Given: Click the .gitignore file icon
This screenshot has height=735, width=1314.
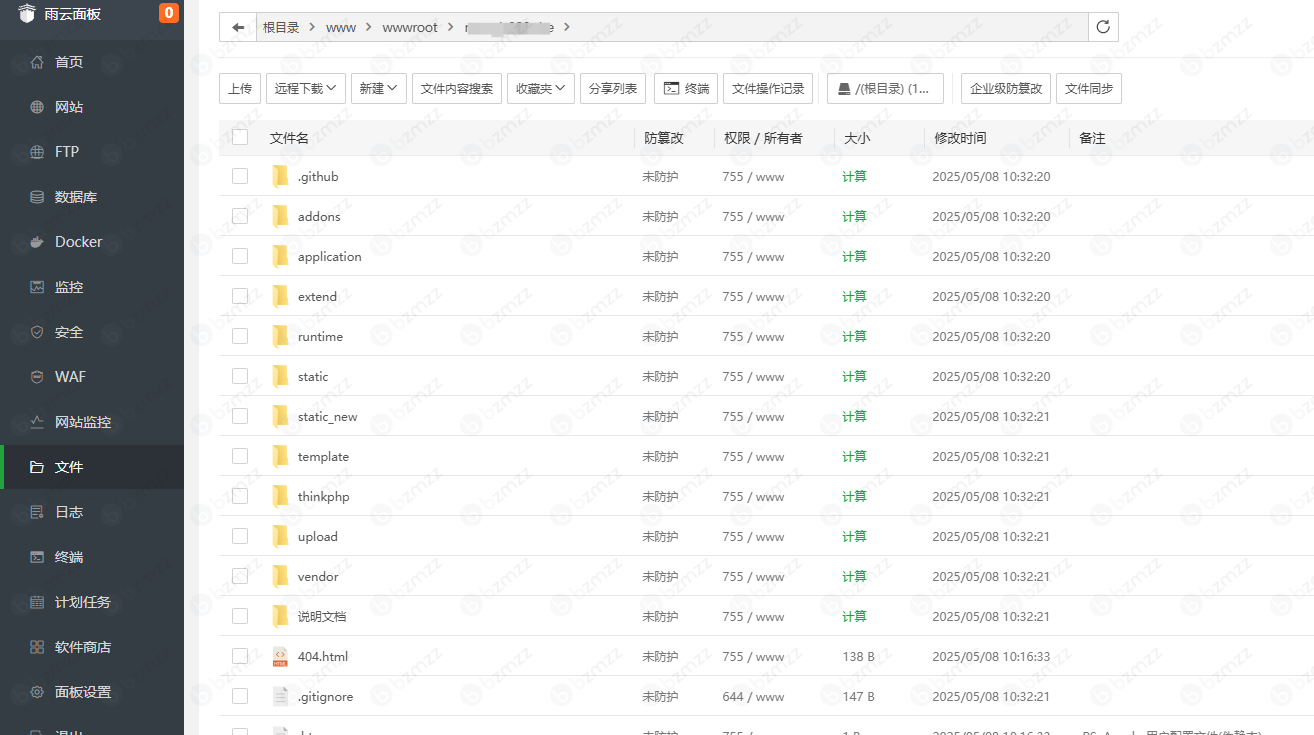Looking at the screenshot, I should coord(280,696).
